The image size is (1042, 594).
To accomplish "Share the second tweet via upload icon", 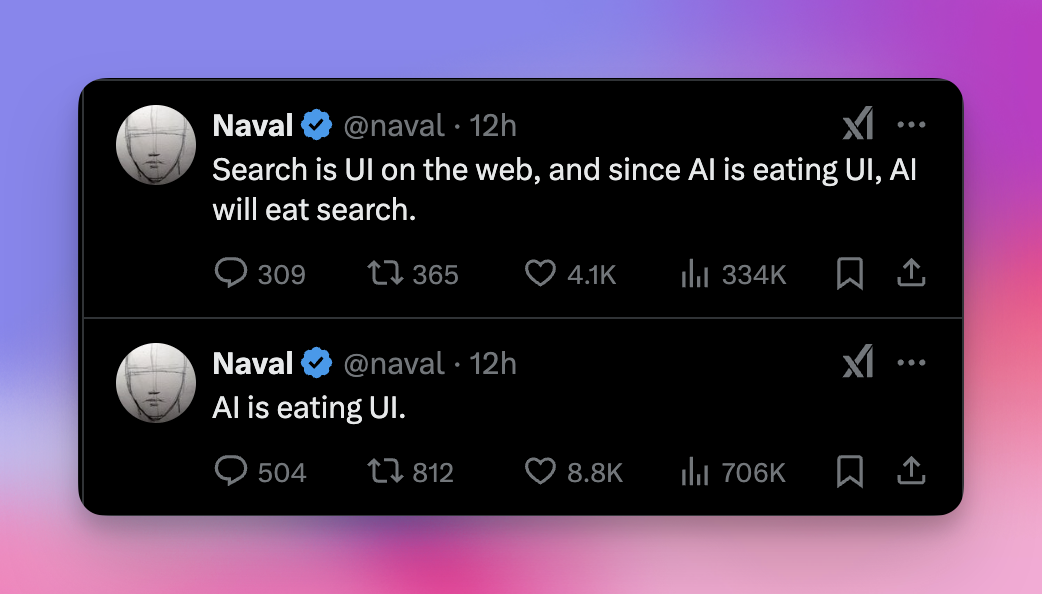I will (x=911, y=470).
